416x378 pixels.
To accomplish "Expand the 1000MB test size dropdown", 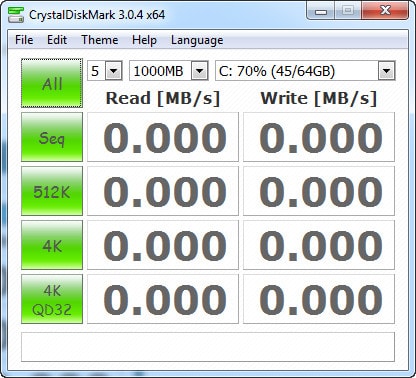I will [199, 71].
